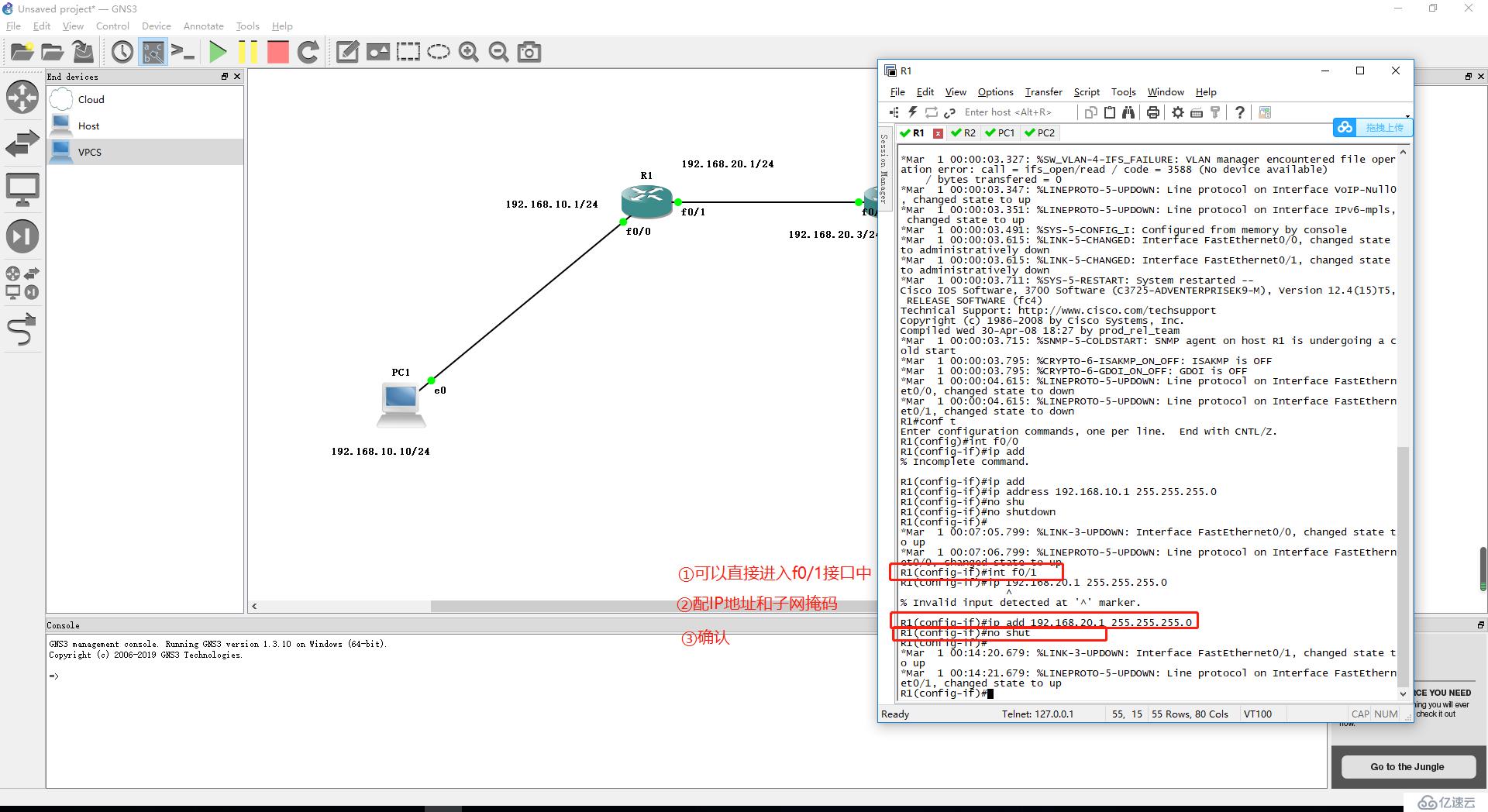1488x812 pixels.
Task: Click the Zoom out magnifier icon
Action: pos(498,52)
